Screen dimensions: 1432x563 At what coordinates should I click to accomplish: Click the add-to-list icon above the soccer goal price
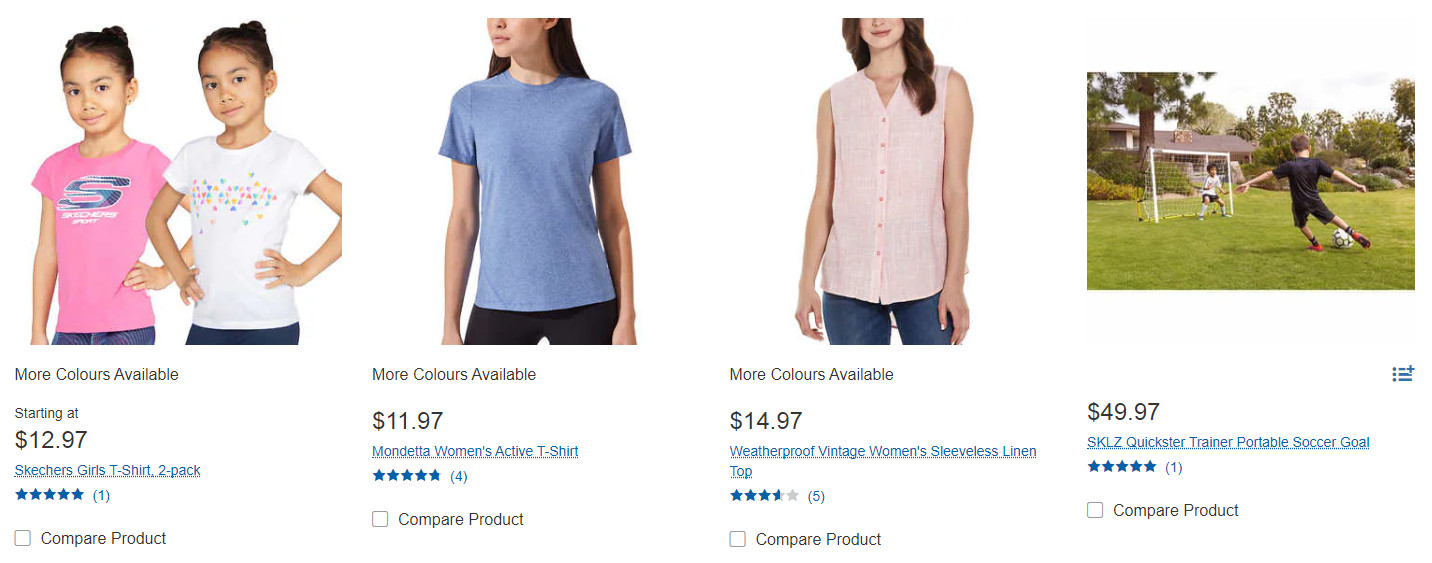click(x=1403, y=374)
